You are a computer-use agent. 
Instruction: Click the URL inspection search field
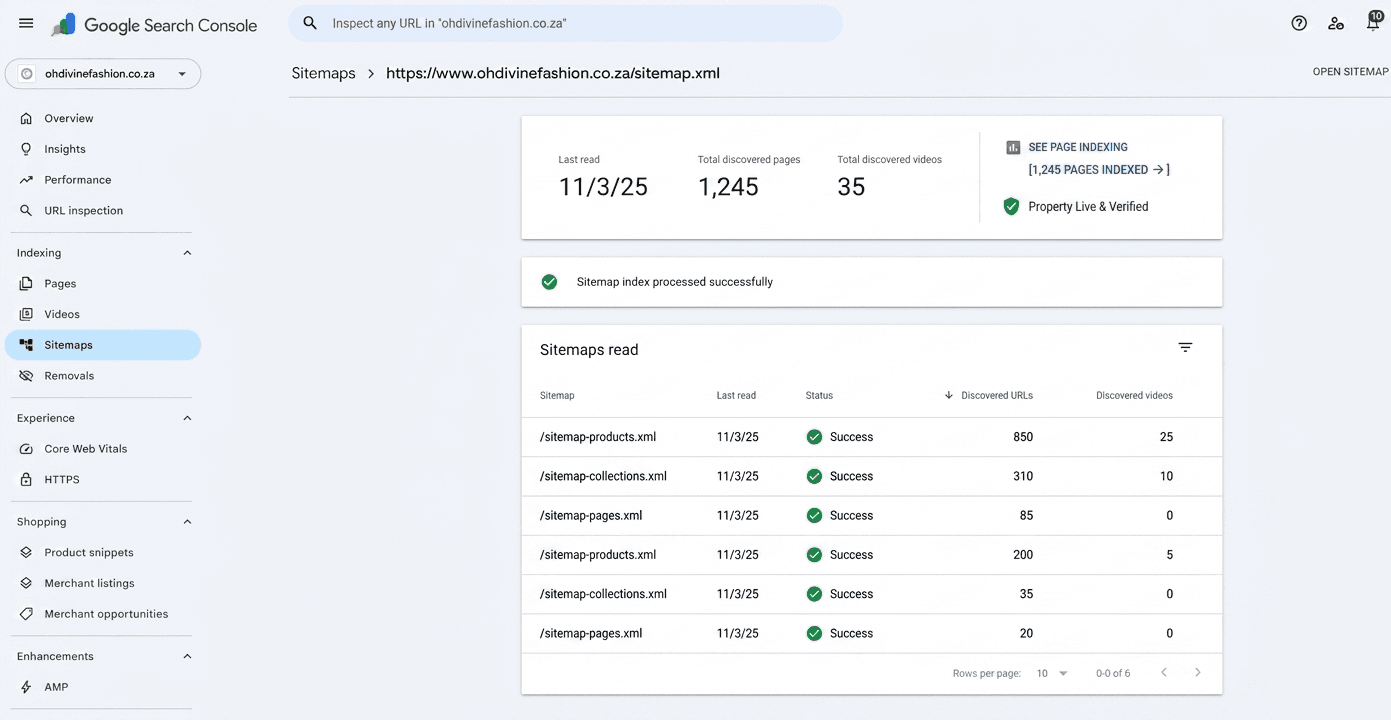[x=565, y=23]
